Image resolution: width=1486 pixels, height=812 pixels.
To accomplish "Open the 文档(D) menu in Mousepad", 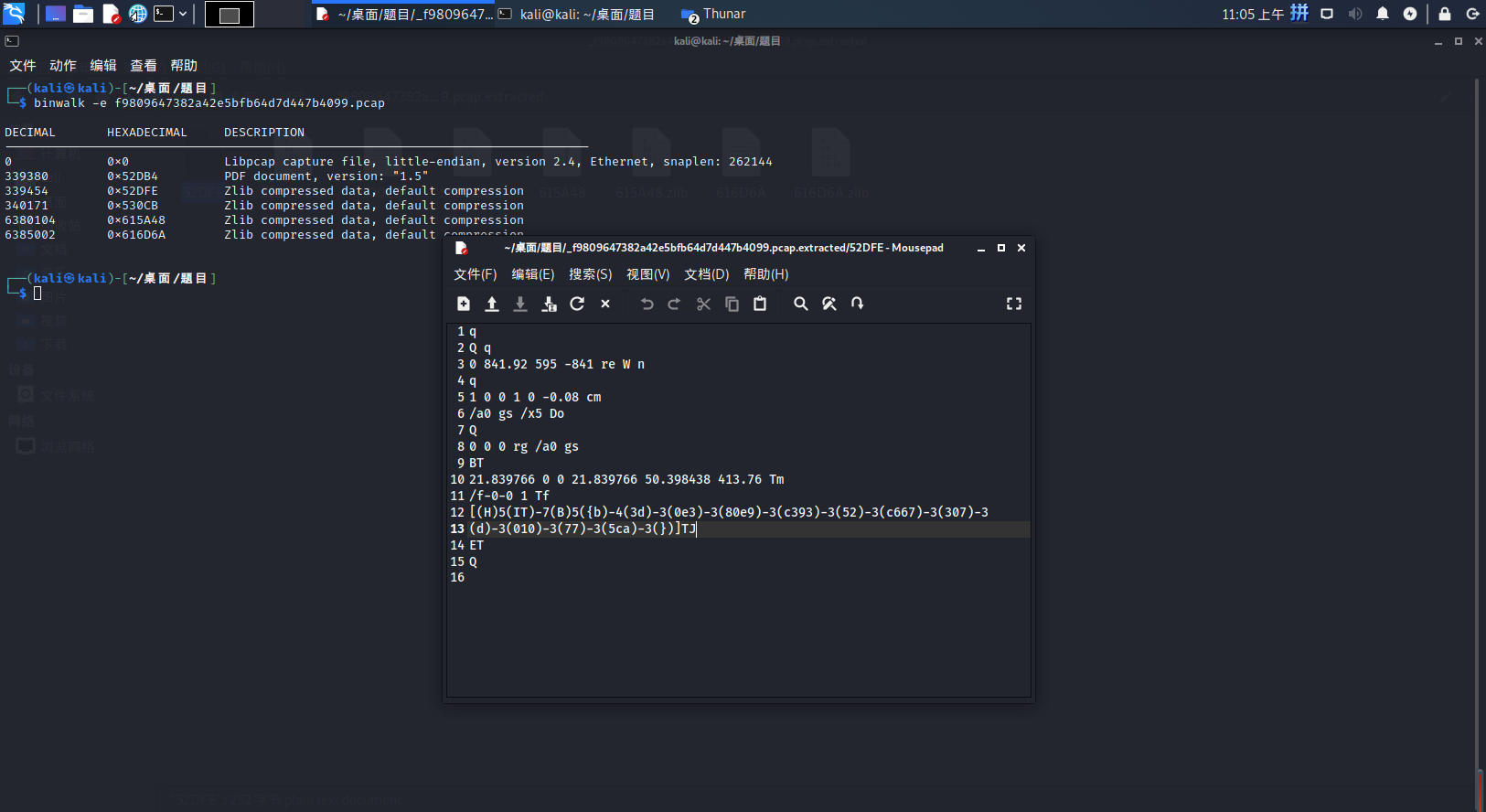I will coord(707,274).
